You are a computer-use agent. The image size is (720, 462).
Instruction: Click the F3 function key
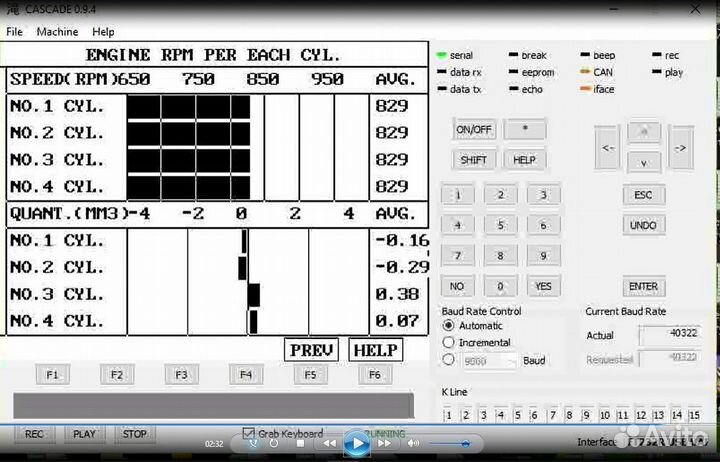[x=181, y=375]
